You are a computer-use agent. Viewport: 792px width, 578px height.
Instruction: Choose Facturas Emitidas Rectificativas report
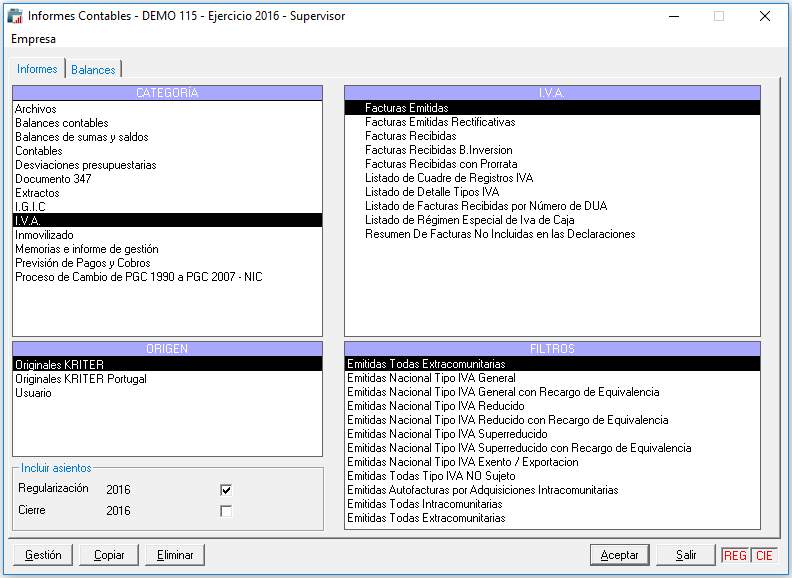(553, 122)
